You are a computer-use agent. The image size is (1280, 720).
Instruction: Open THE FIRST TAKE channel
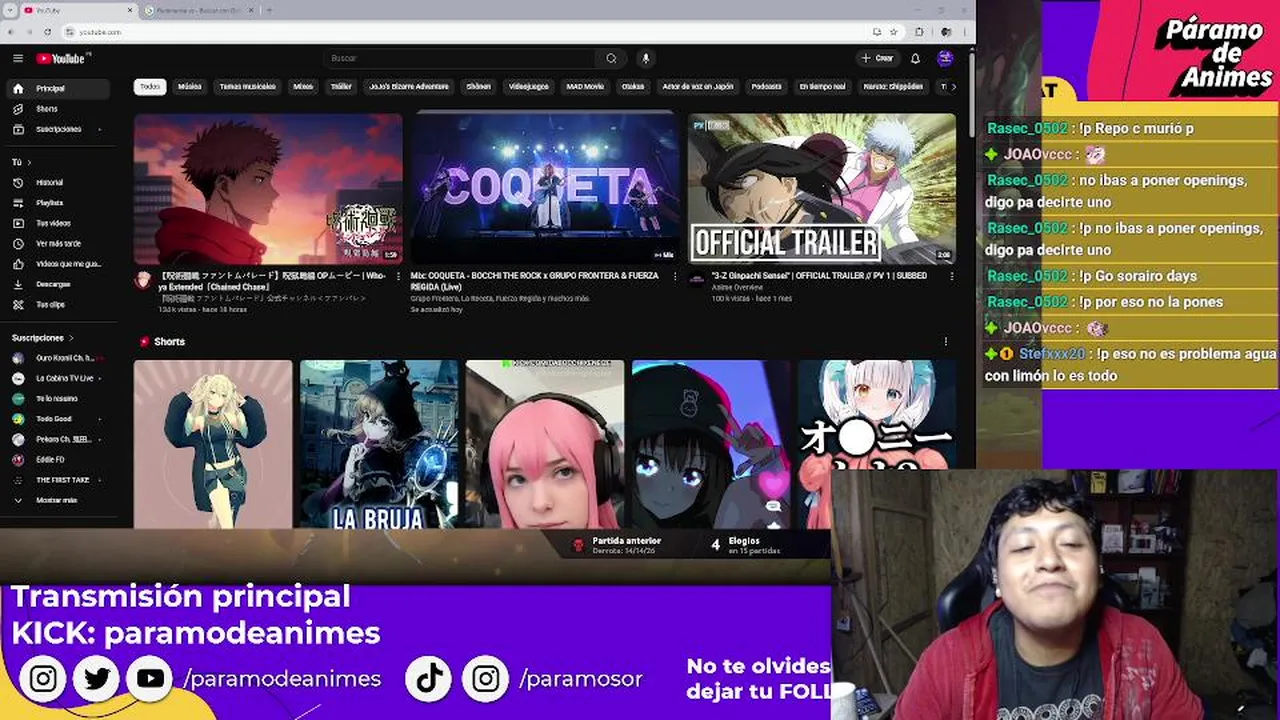tap(56, 480)
